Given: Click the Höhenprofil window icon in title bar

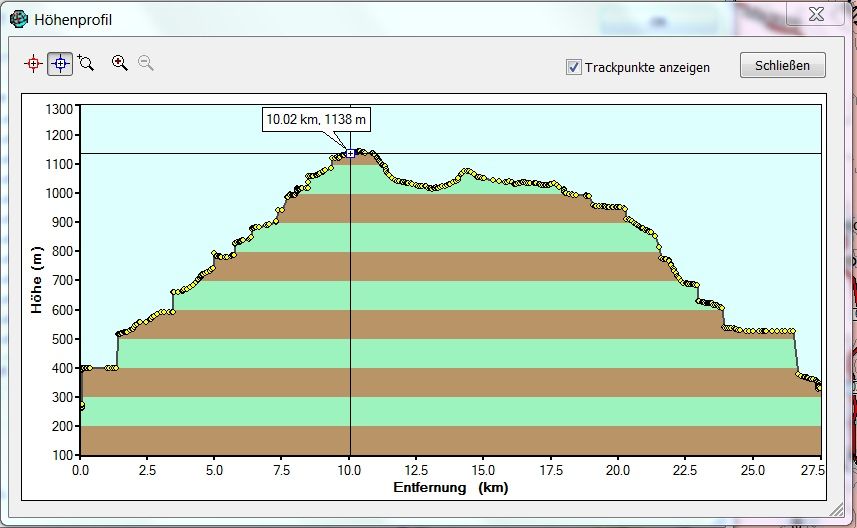Looking at the screenshot, I should click(x=18, y=19).
